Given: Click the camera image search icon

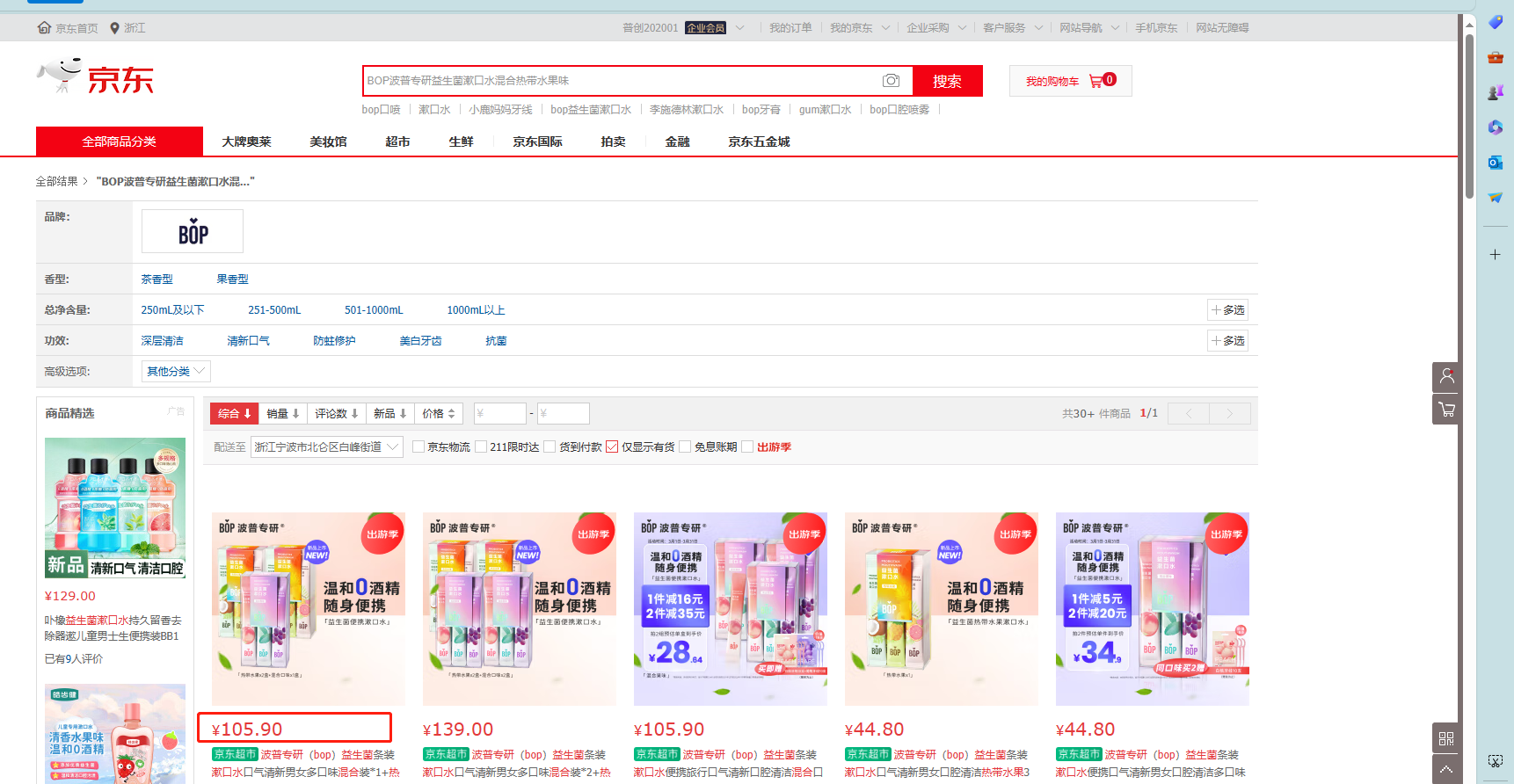Looking at the screenshot, I should tap(891, 81).
